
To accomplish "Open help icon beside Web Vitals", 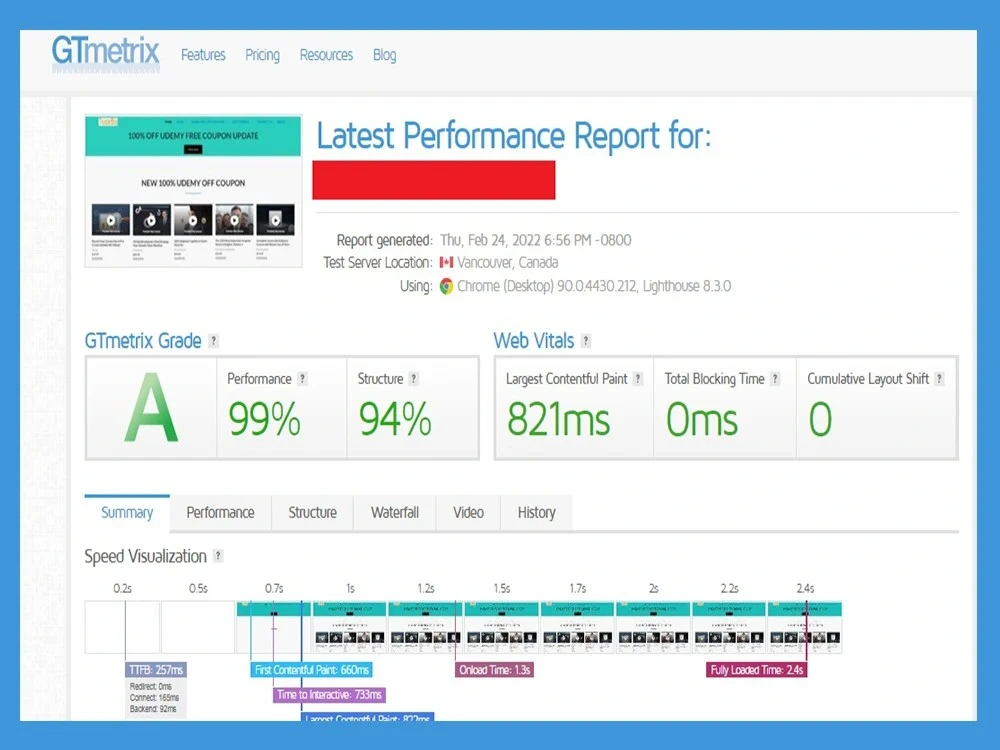I will click(x=585, y=341).
